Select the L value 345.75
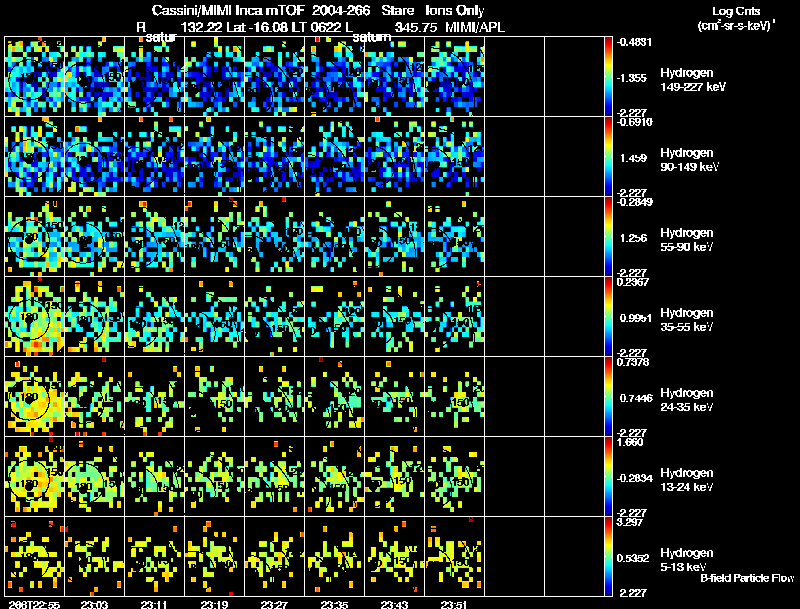800x609 pixels. pyautogui.click(x=416, y=27)
